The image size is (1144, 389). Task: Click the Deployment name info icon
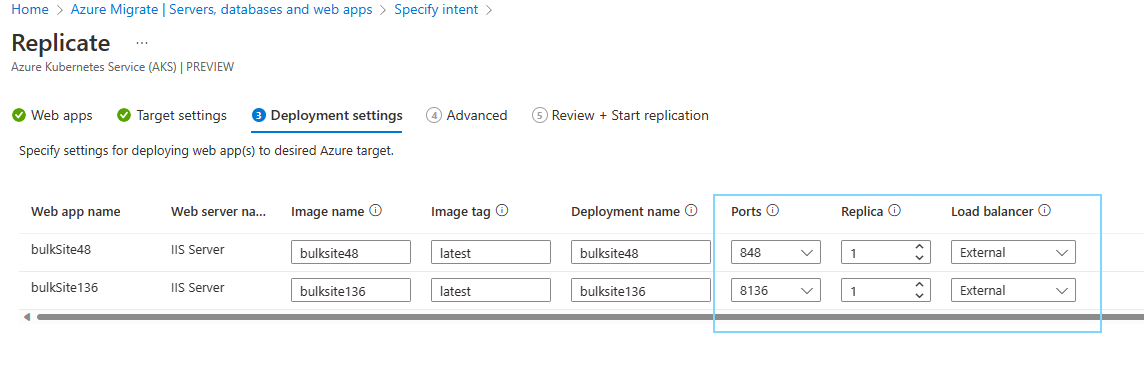point(692,211)
